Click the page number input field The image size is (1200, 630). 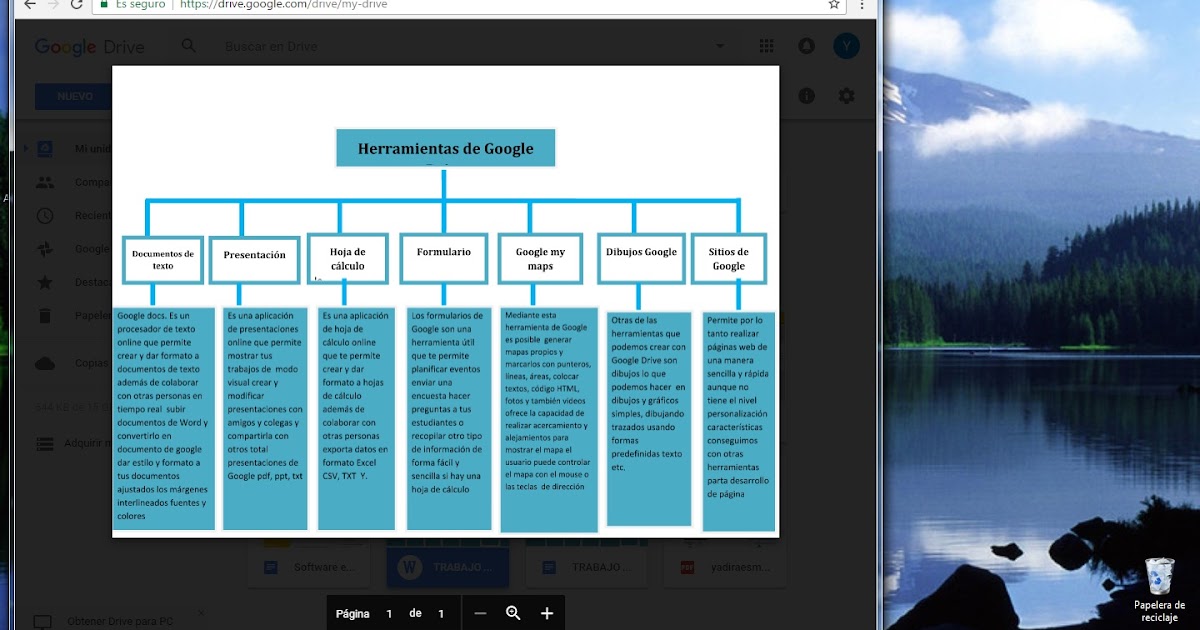pos(390,612)
